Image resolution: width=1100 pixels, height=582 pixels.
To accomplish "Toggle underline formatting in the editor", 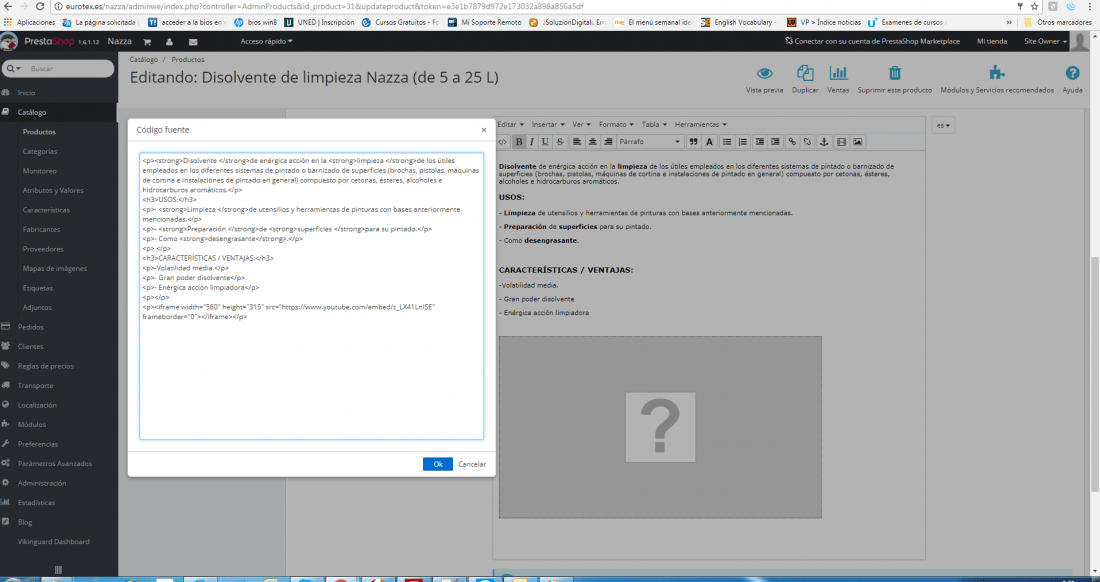I will coord(545,142).
